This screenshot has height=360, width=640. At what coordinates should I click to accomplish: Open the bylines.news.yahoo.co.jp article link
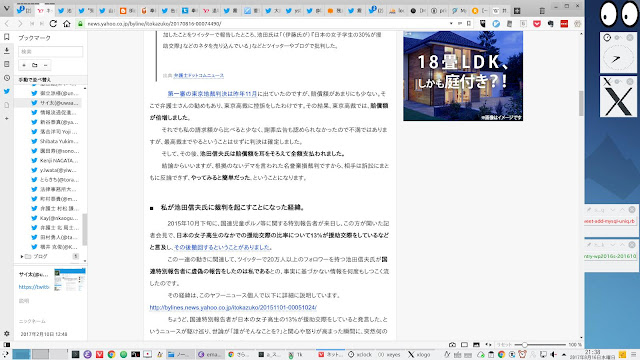pos(233,307)
